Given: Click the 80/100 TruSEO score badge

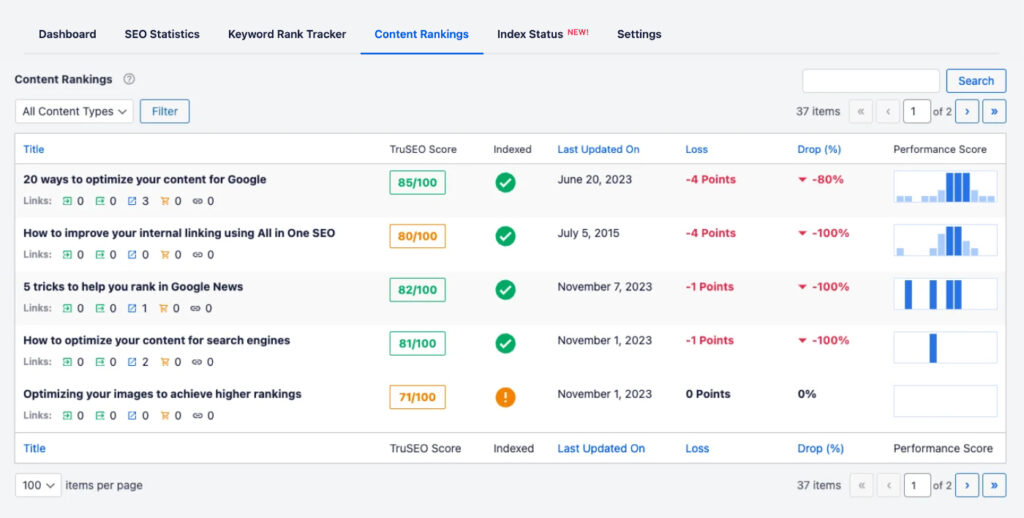Looking at the screenshot, I should (417, 236).
